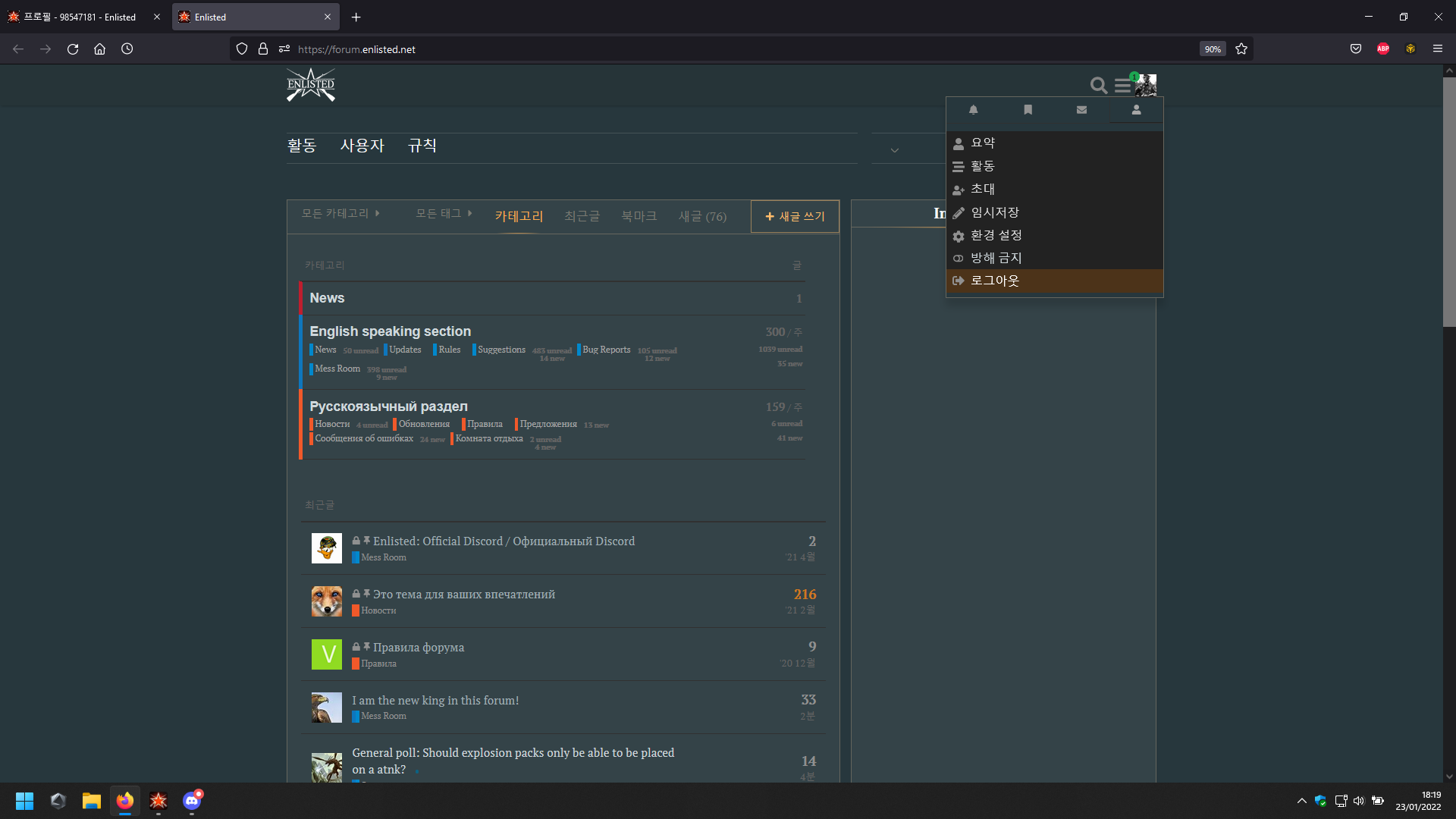This screenshot has height=819, width=1456.
Task: Open the Adblock Plus extension icon
Action: point(1383,49)
